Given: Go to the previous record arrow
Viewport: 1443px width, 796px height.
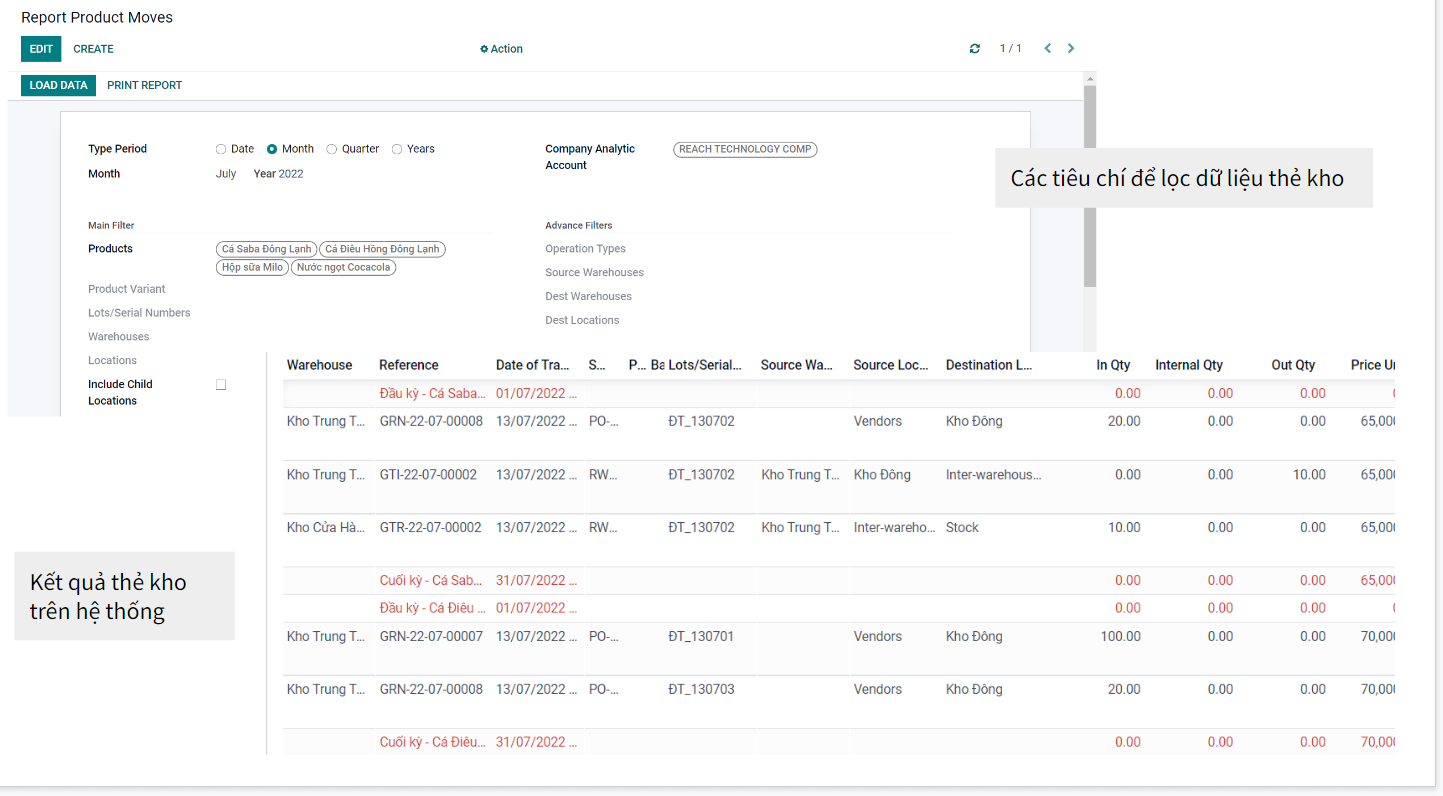Looking at the screenshot, I should (x=1047, y=49).
